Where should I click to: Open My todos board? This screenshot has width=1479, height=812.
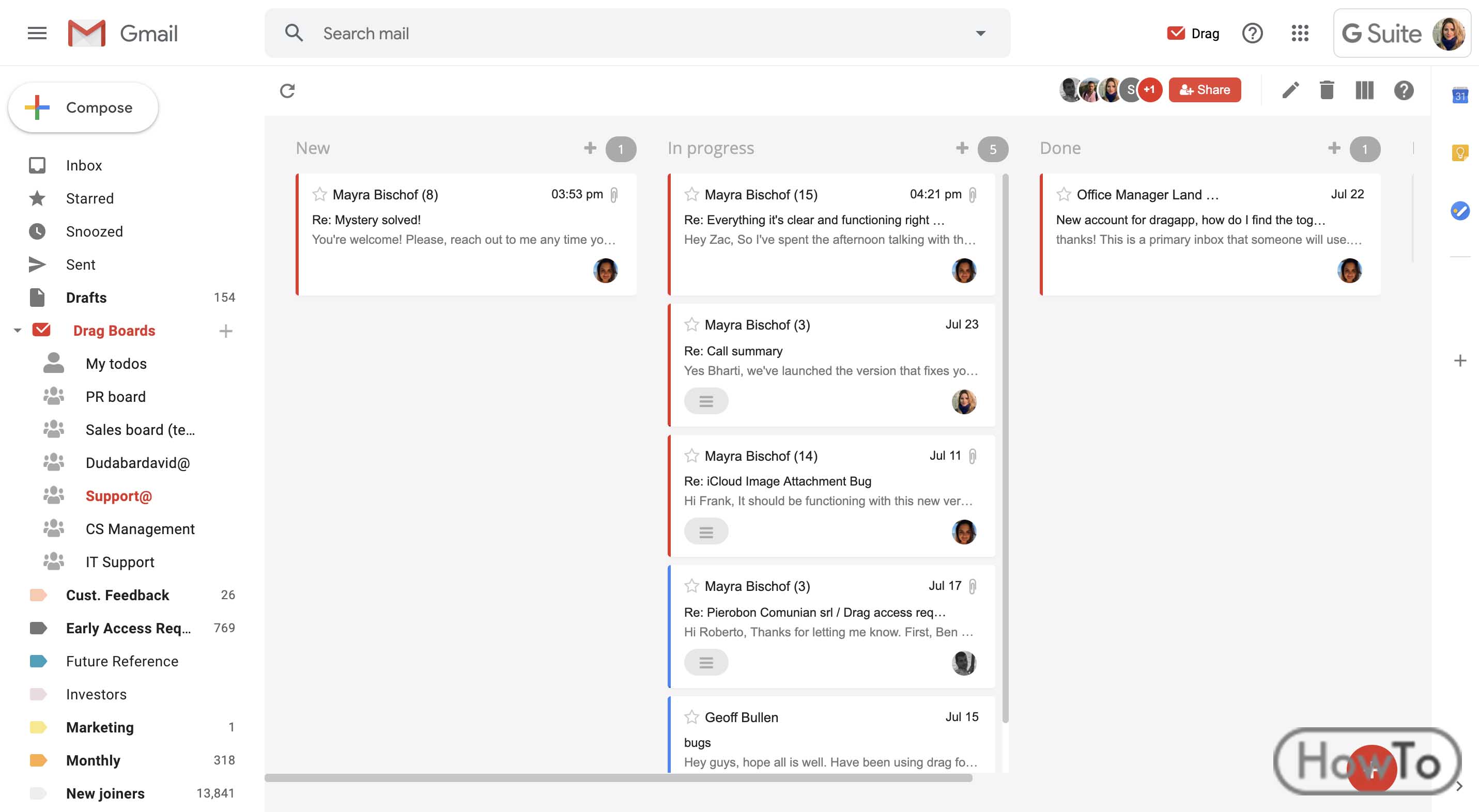tap(116, 364)
